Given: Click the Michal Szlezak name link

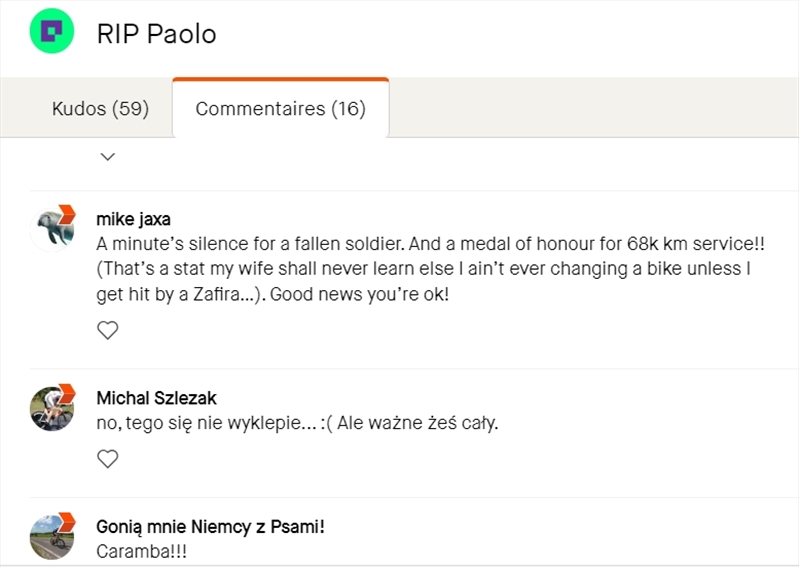Looking at the screenshot, I should [x=156, y=398].
